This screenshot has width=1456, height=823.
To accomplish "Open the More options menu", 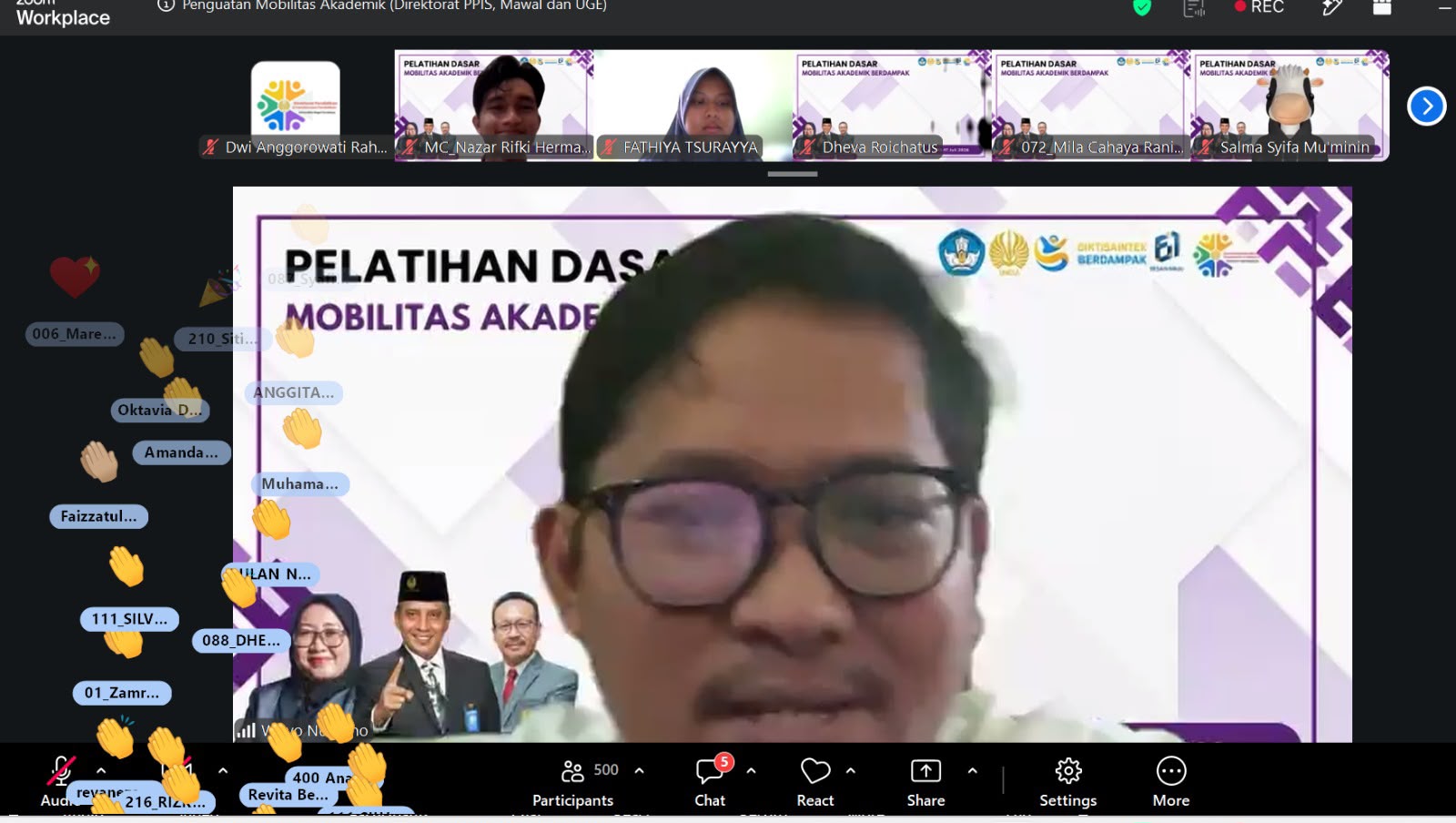I will (x=1171, y=782).
